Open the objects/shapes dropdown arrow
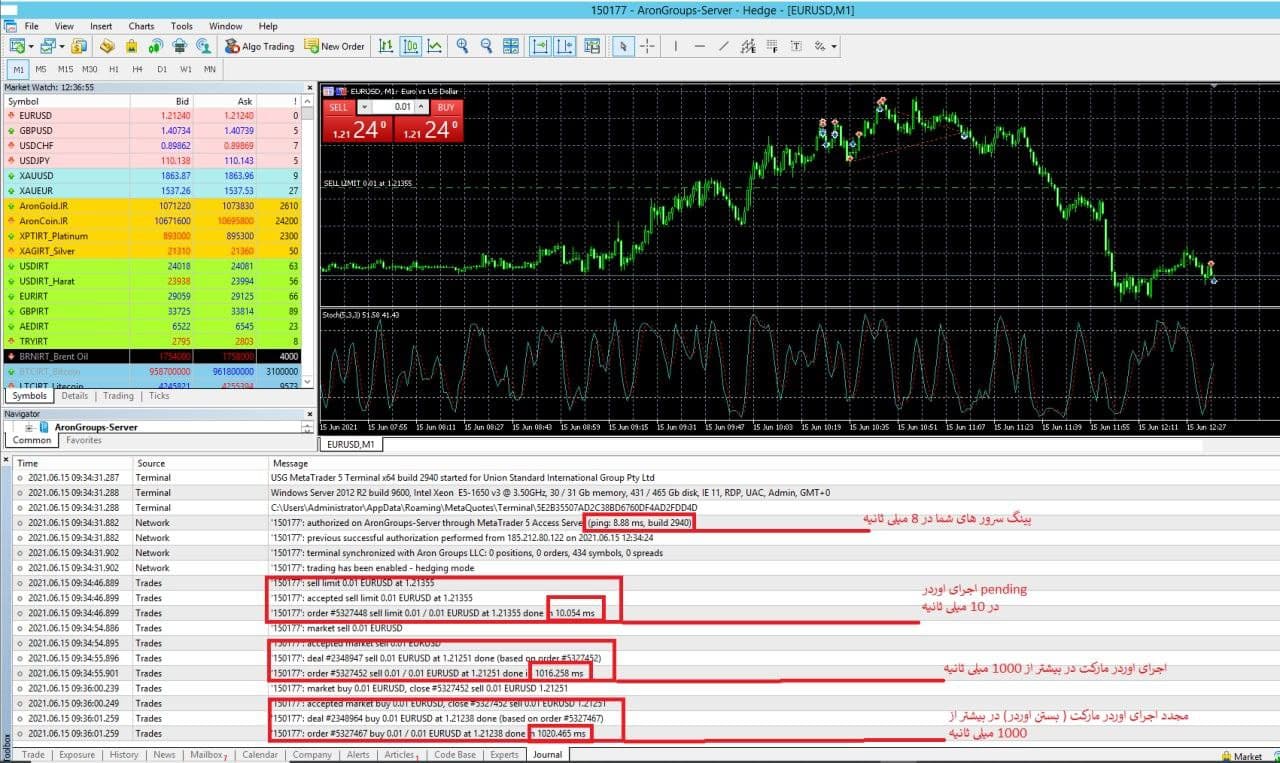1280x763 pixels. 834,47
